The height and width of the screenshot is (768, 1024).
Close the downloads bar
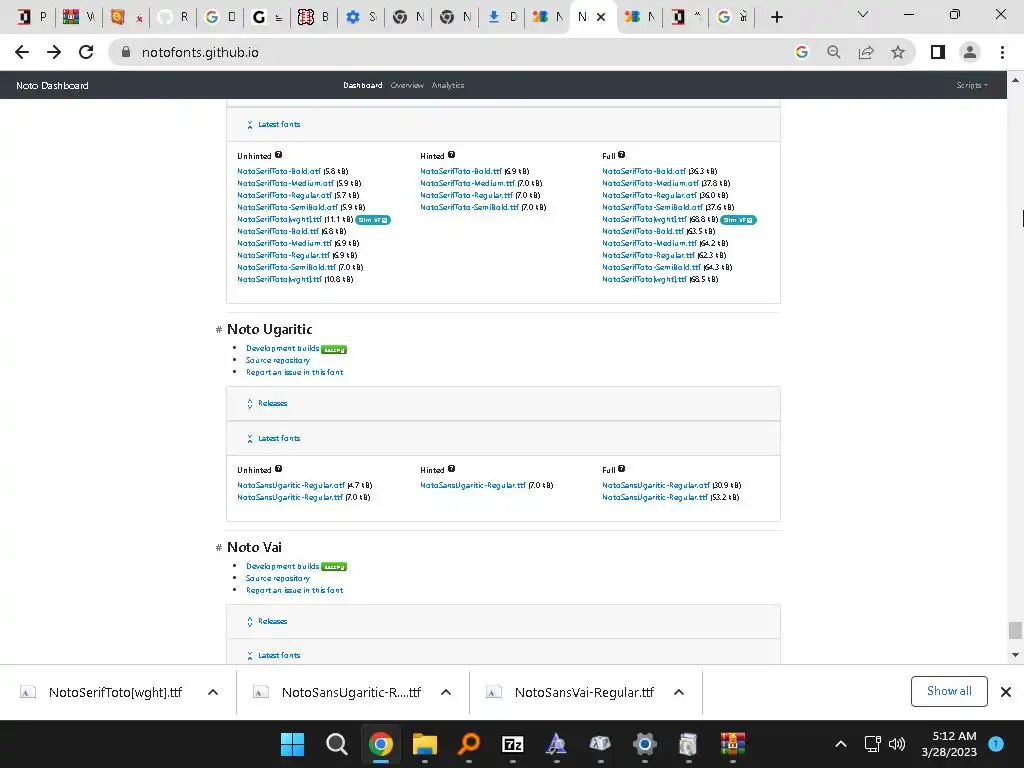point(1006,692)
